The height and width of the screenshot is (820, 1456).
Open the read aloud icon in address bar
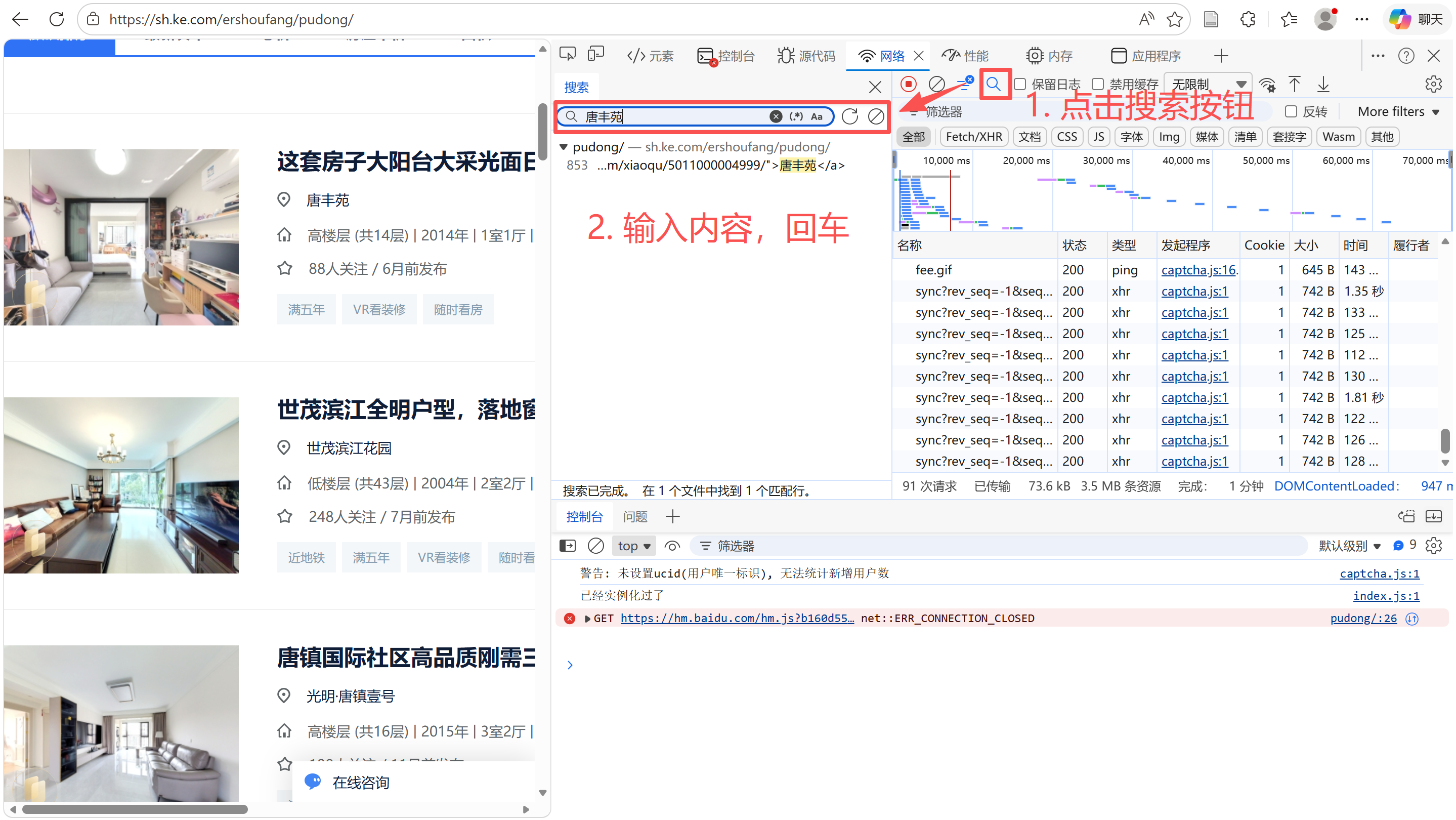click(x=1146, y=19)
